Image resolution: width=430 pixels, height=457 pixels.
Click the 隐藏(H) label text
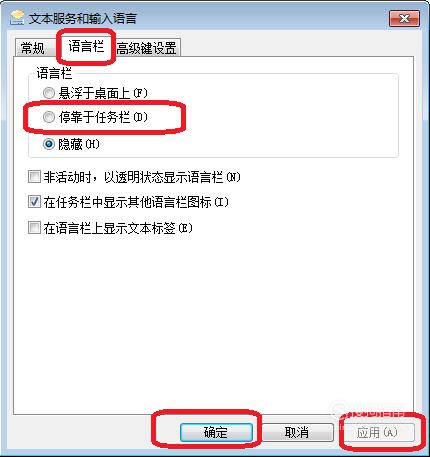tap(79, 144)
